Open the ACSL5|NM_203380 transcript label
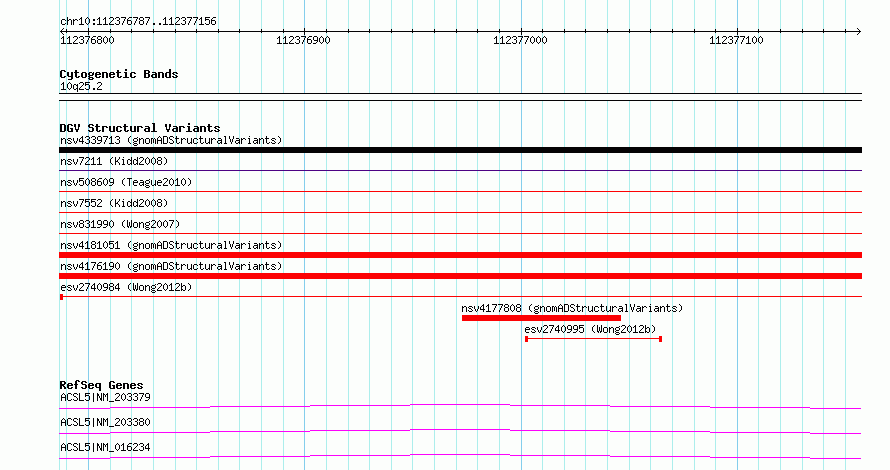This screenshot has height=470, width=890. point(105,422)
